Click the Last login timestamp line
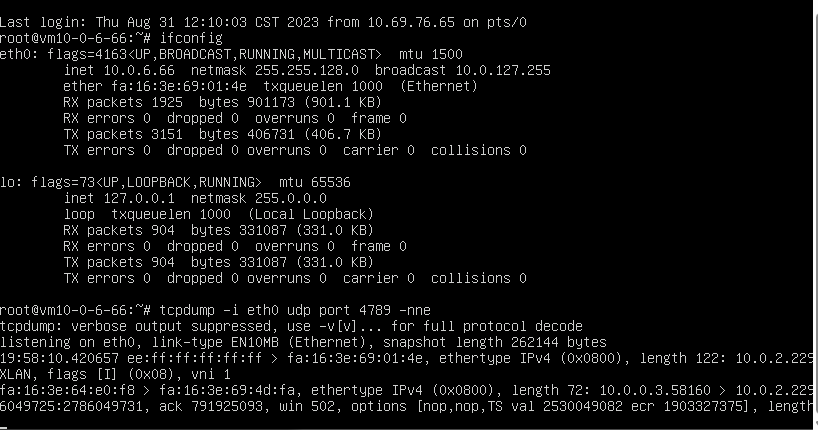818x430 pixels. tap(264, 22)
